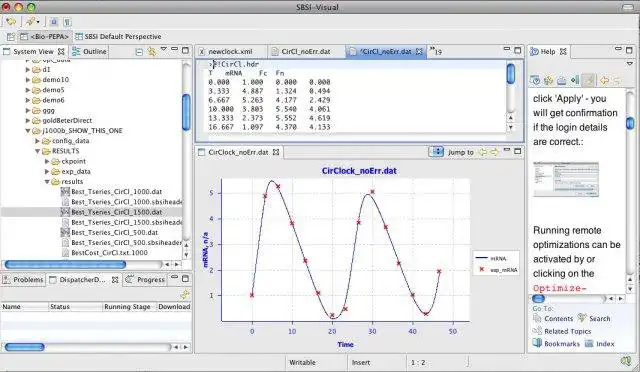The width and height of the screenshot is (640, 372).
Task: Close the CirClock_noErr.dat plot tab
Action: tap(276, 152)
